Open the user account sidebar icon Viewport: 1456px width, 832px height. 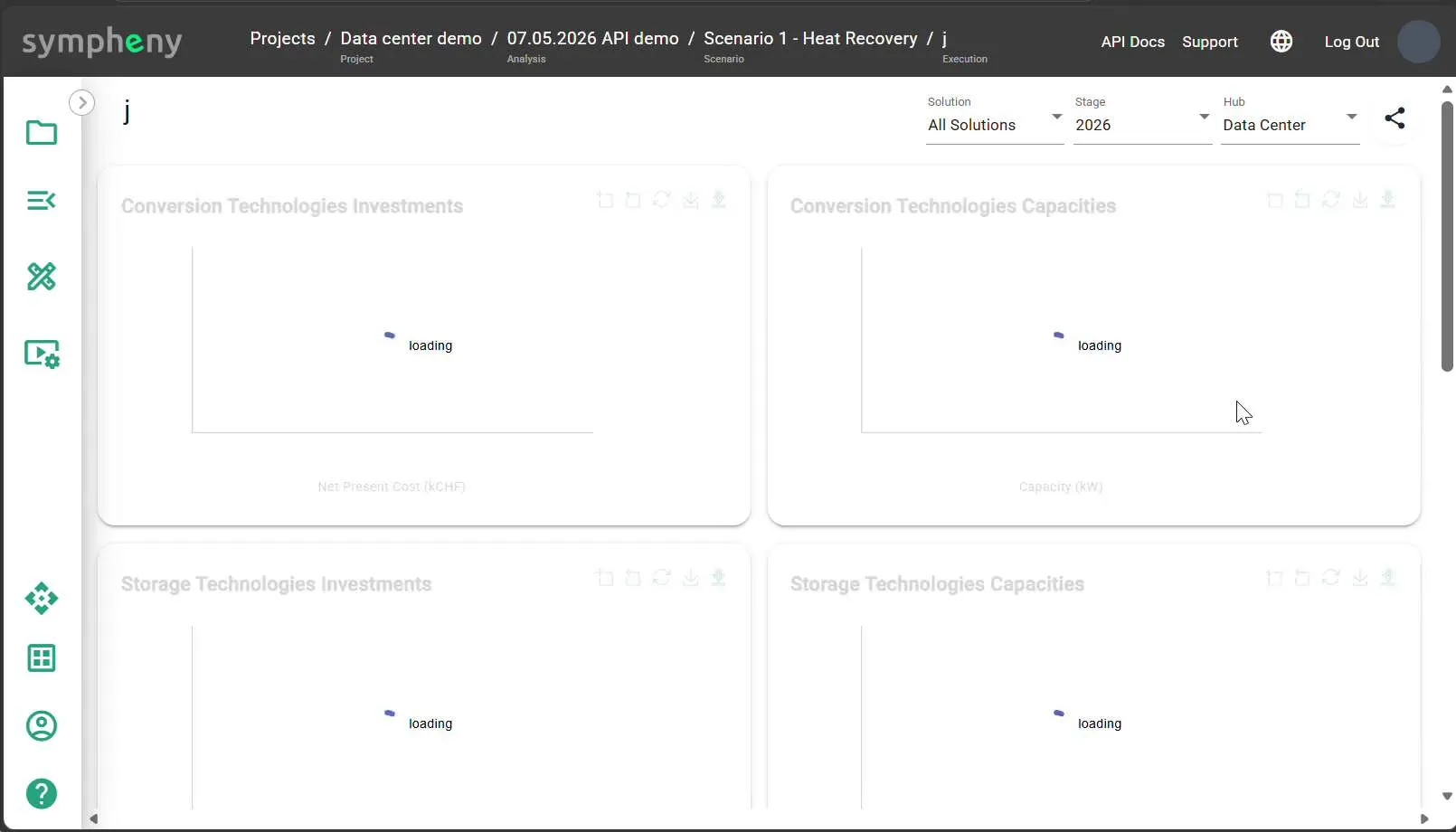click(x=42, y=726)
